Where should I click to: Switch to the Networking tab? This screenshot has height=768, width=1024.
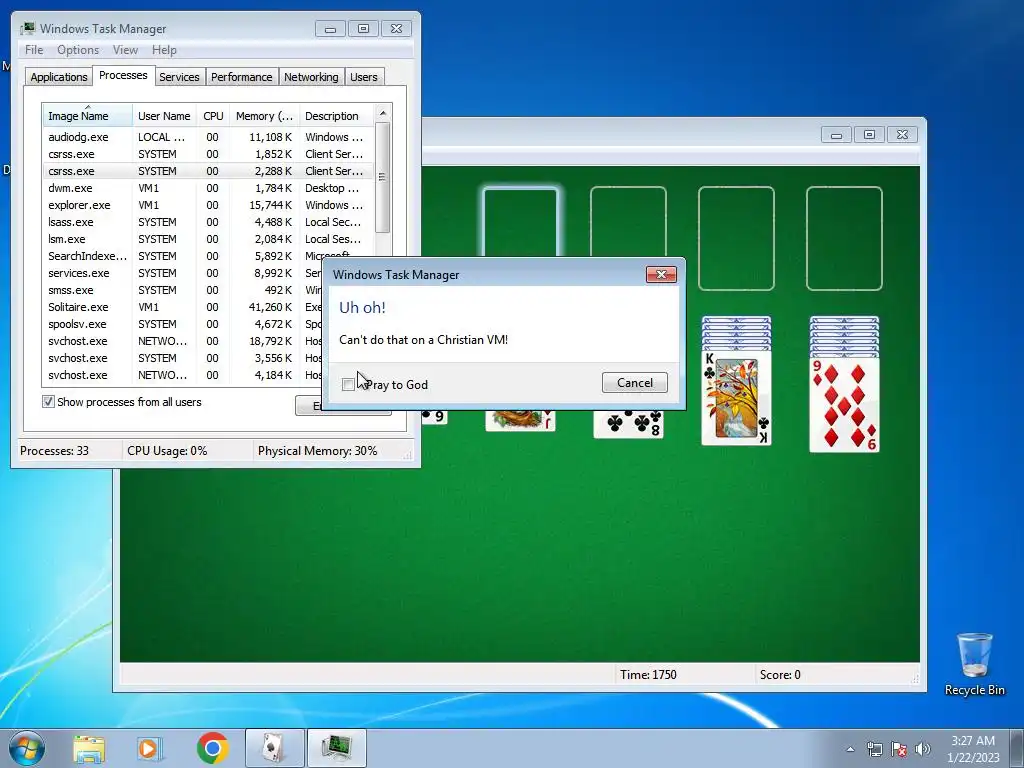coord(312,76)
